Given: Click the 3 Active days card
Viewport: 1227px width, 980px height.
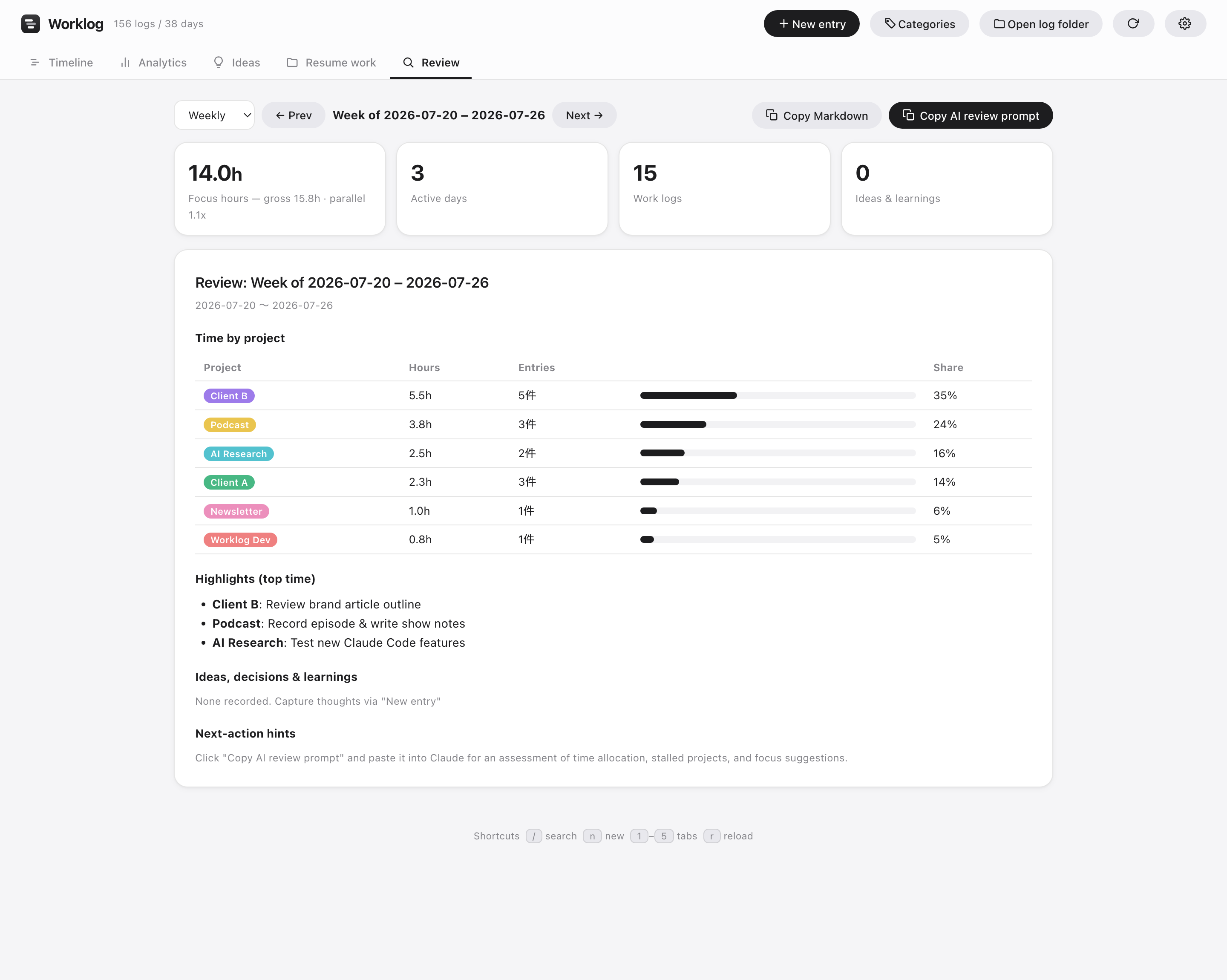Looking at the screenshot, I should (x=502, y=189).
